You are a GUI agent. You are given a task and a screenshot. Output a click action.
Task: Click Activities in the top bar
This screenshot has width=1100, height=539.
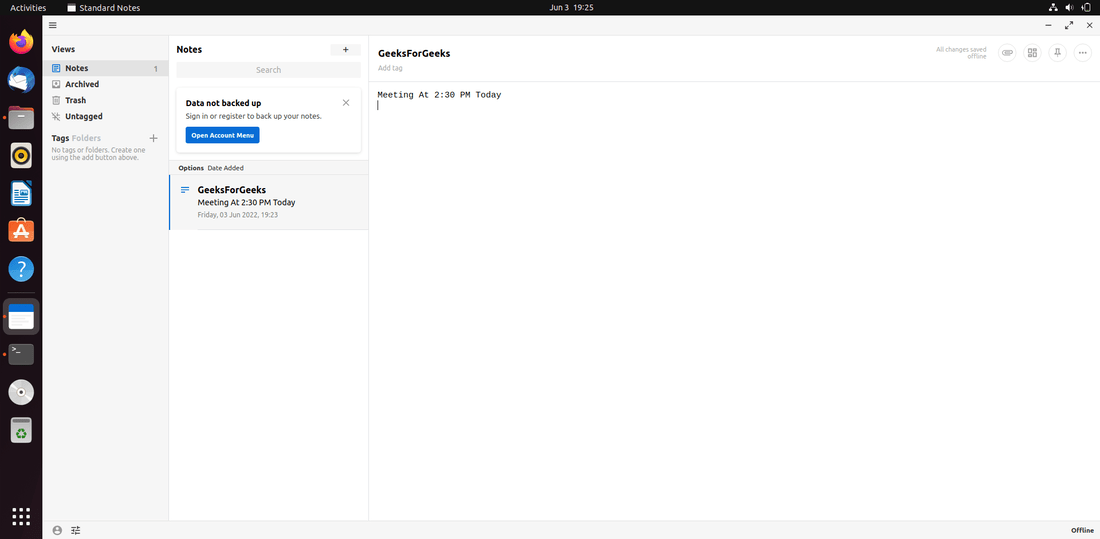point(28,8)
